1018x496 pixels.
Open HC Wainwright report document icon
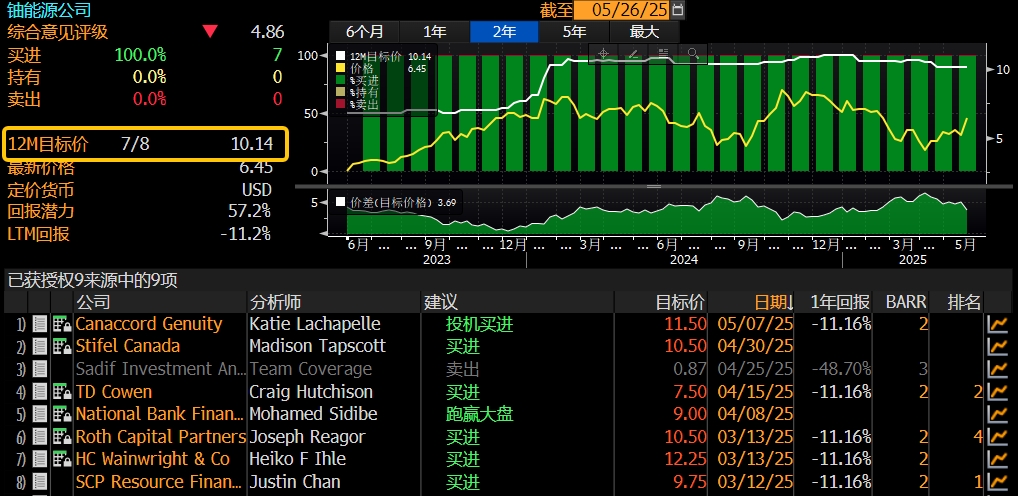40,460
